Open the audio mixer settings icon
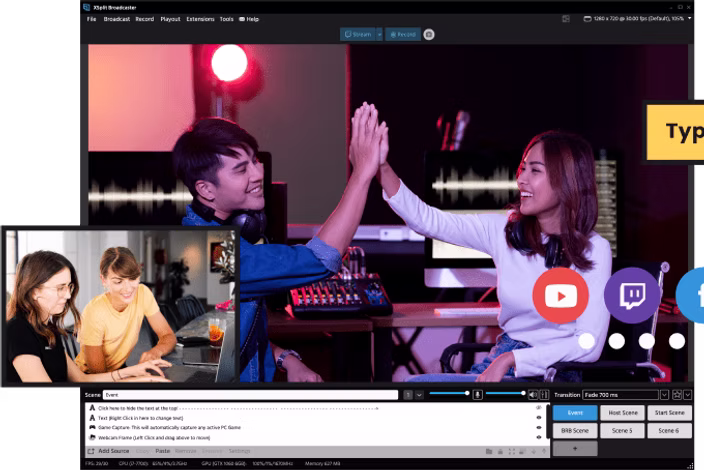 click(x=544, y=395)
